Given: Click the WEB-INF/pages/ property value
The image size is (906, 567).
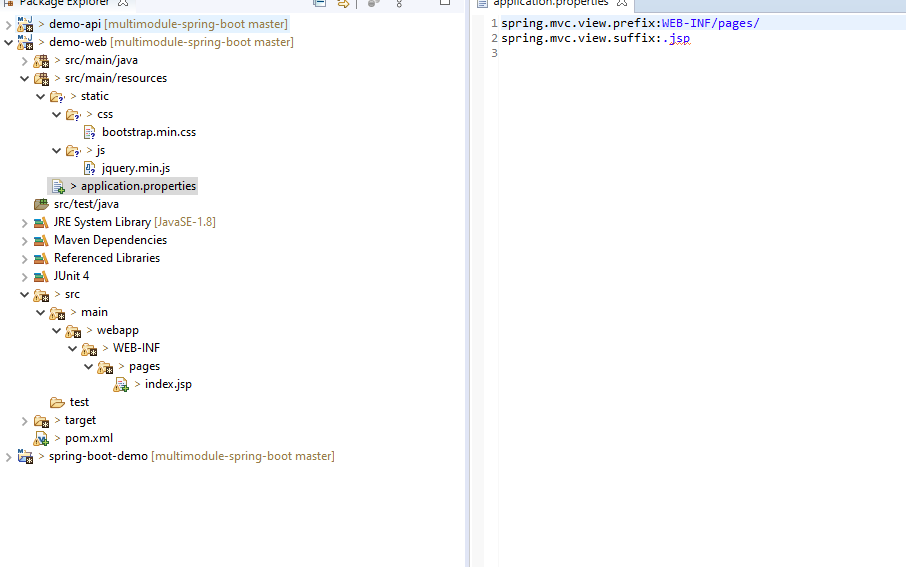Looking at the screenshot, I should (x=711, y=23).
